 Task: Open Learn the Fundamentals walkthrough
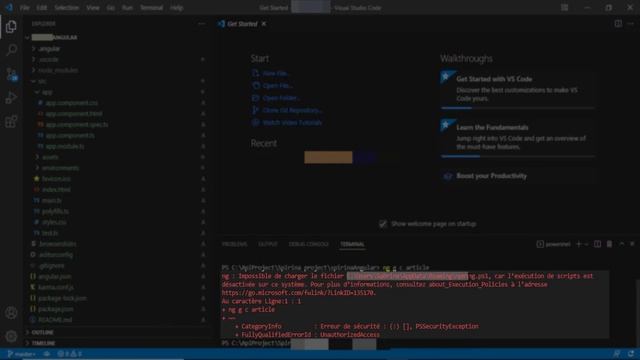pyautogui.click(x=518, y=139)
